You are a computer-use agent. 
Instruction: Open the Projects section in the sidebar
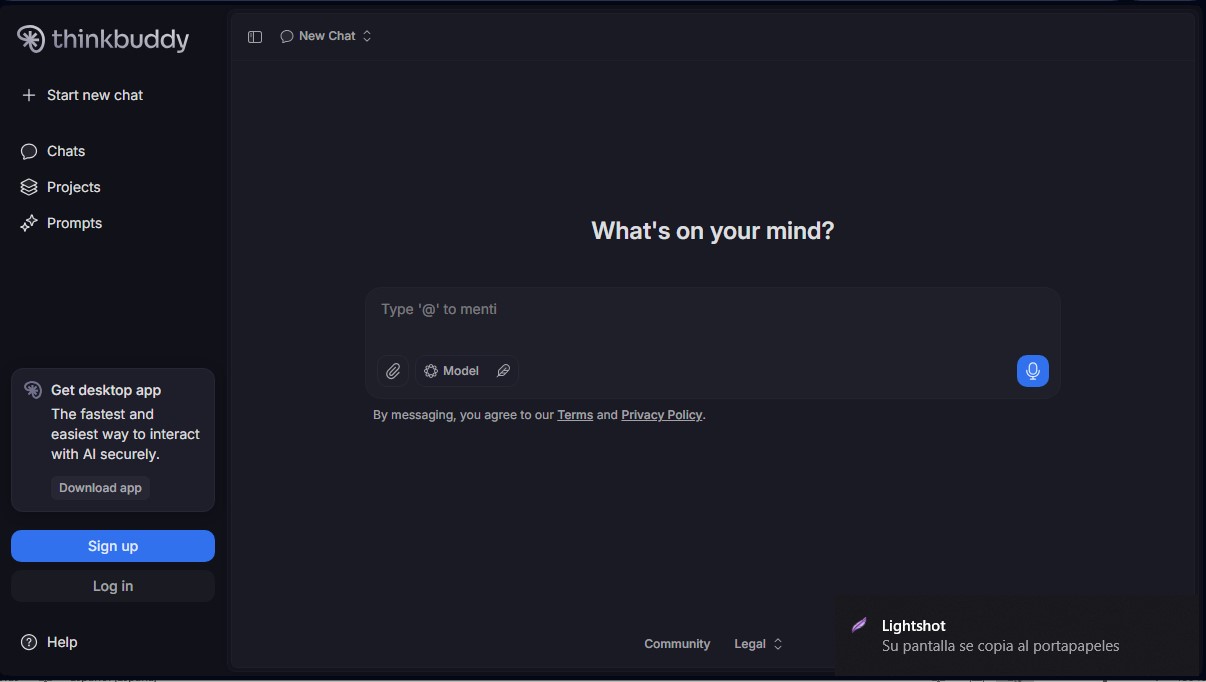[x=73, y=187]
